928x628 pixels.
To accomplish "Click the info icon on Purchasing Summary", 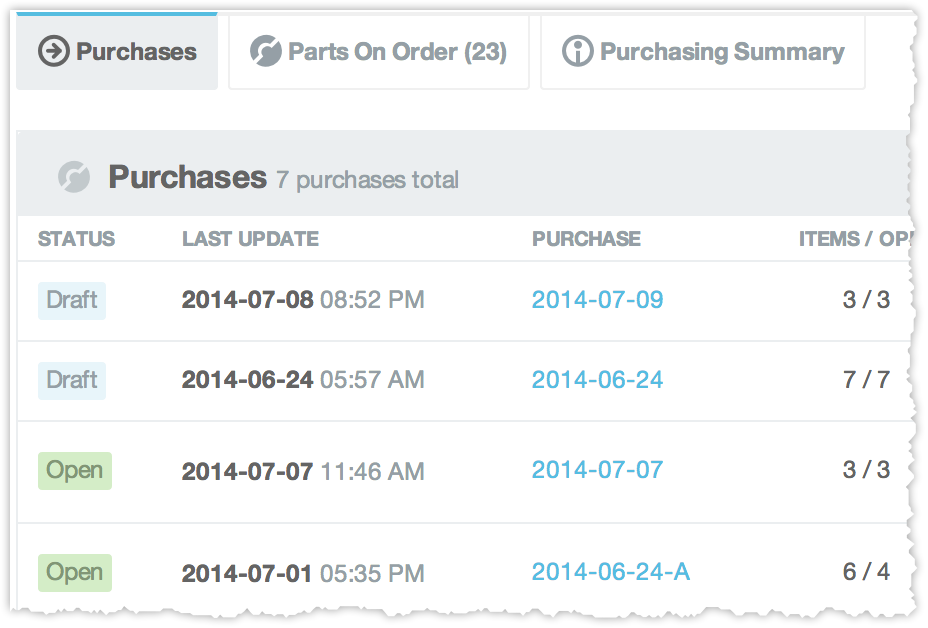I will [577, 51].
